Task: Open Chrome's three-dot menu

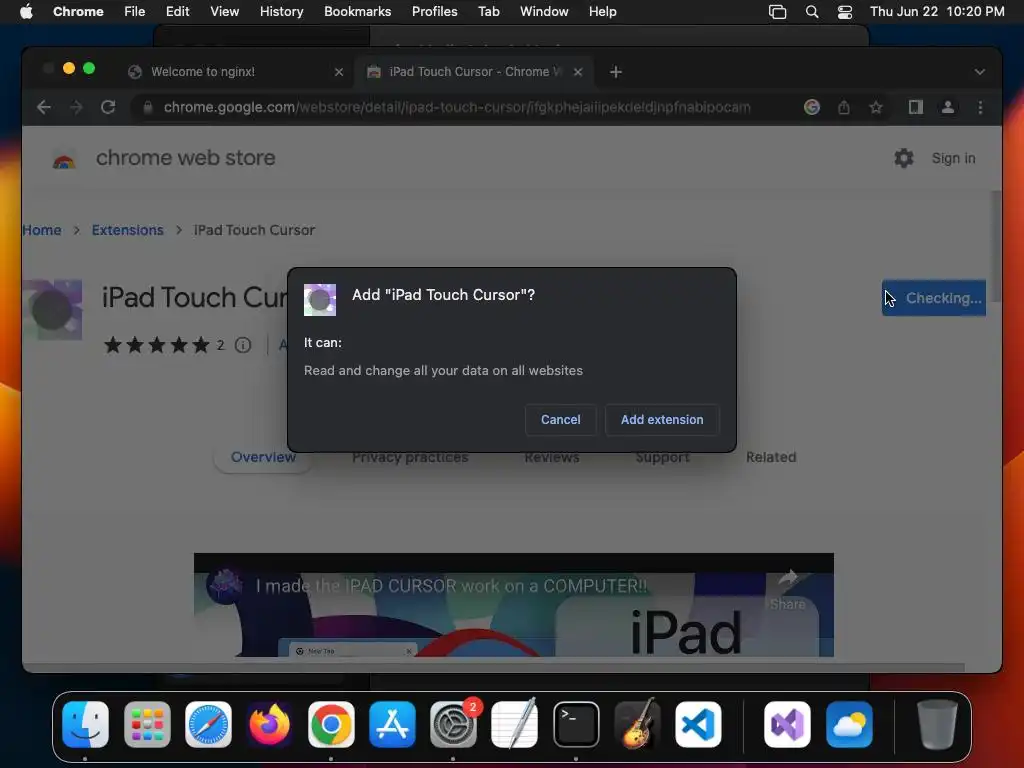Action: click(x=980, y=107)
